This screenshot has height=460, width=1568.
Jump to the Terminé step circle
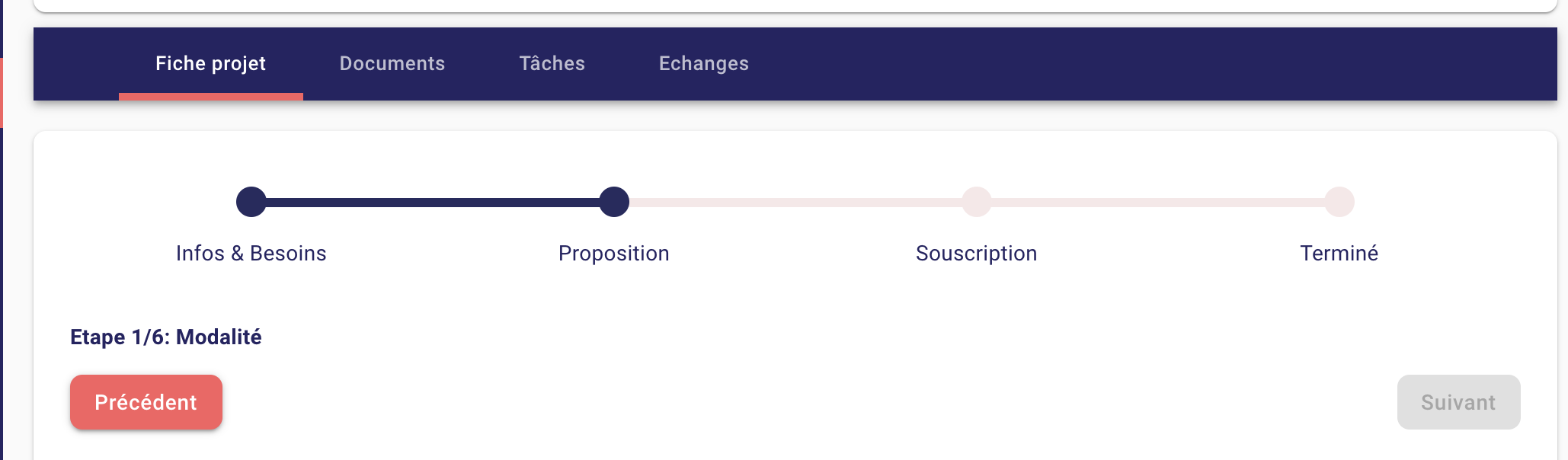pyautogui.click(x=1339, y=202)
